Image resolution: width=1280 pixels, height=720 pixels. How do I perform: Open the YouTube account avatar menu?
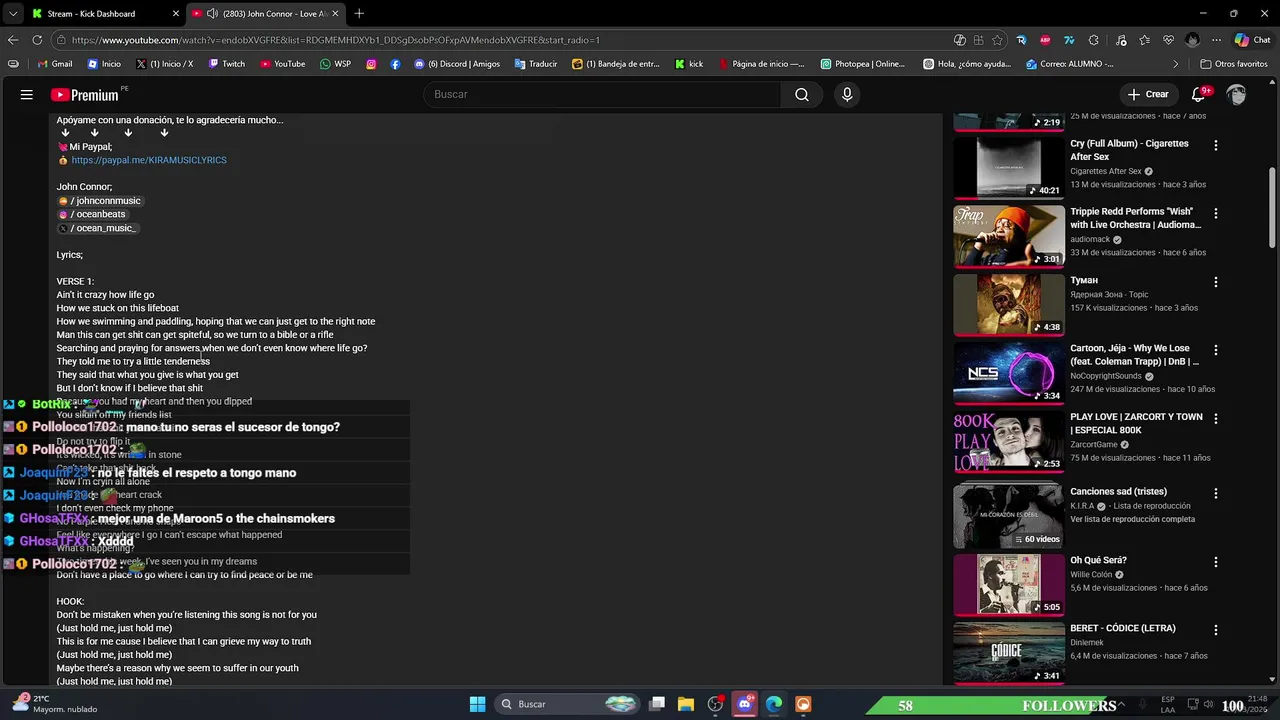point(1237,95)
